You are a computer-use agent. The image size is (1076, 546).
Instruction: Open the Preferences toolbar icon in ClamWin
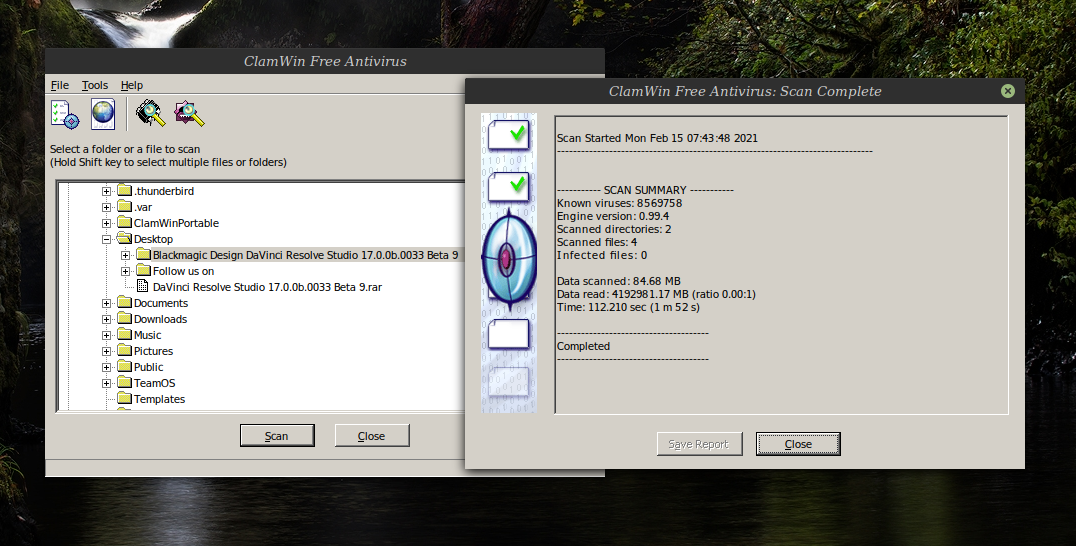(65, 114)
